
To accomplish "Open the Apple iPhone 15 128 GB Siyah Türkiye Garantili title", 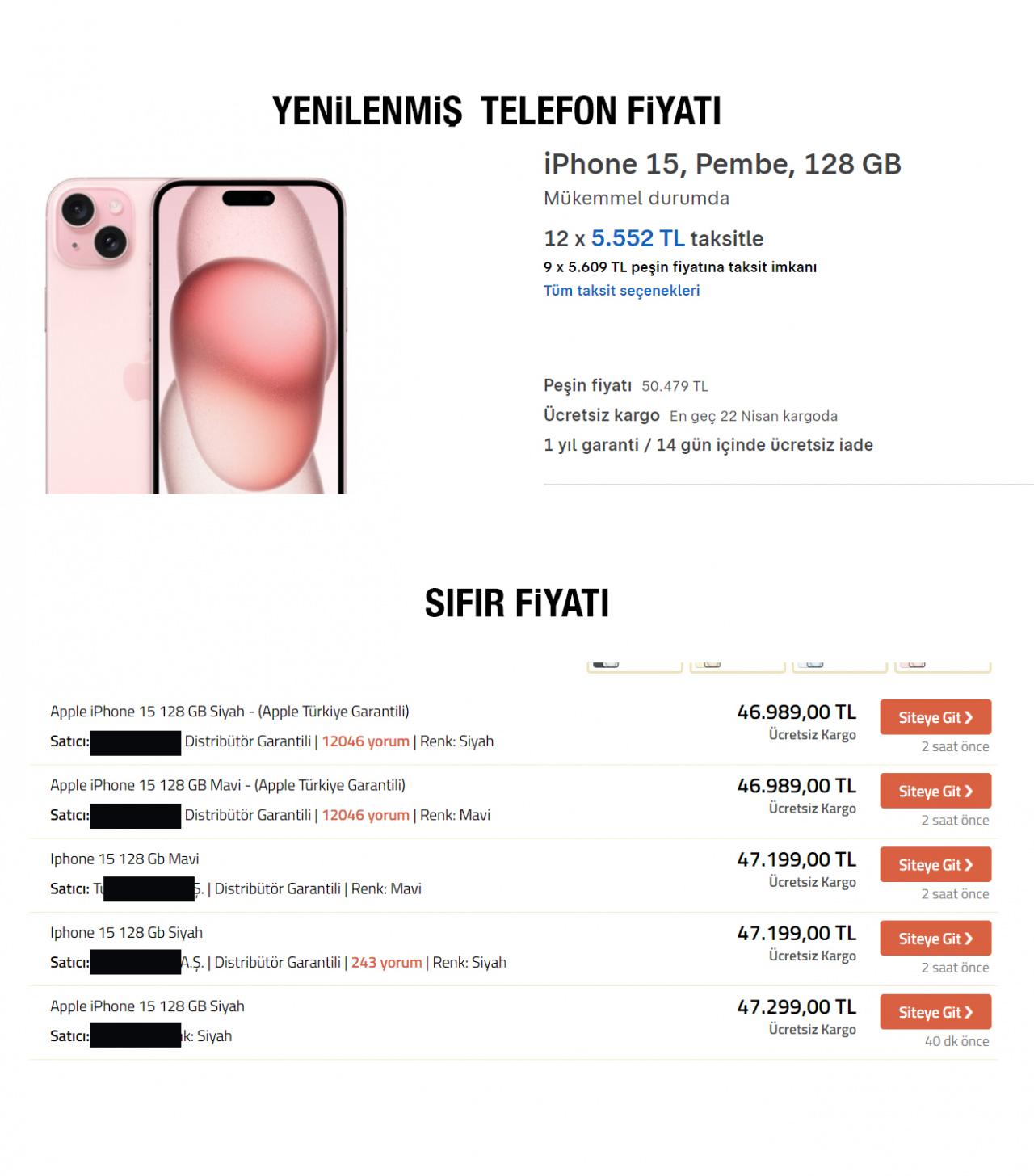I will pyautogui.click(x=229, y=712).
